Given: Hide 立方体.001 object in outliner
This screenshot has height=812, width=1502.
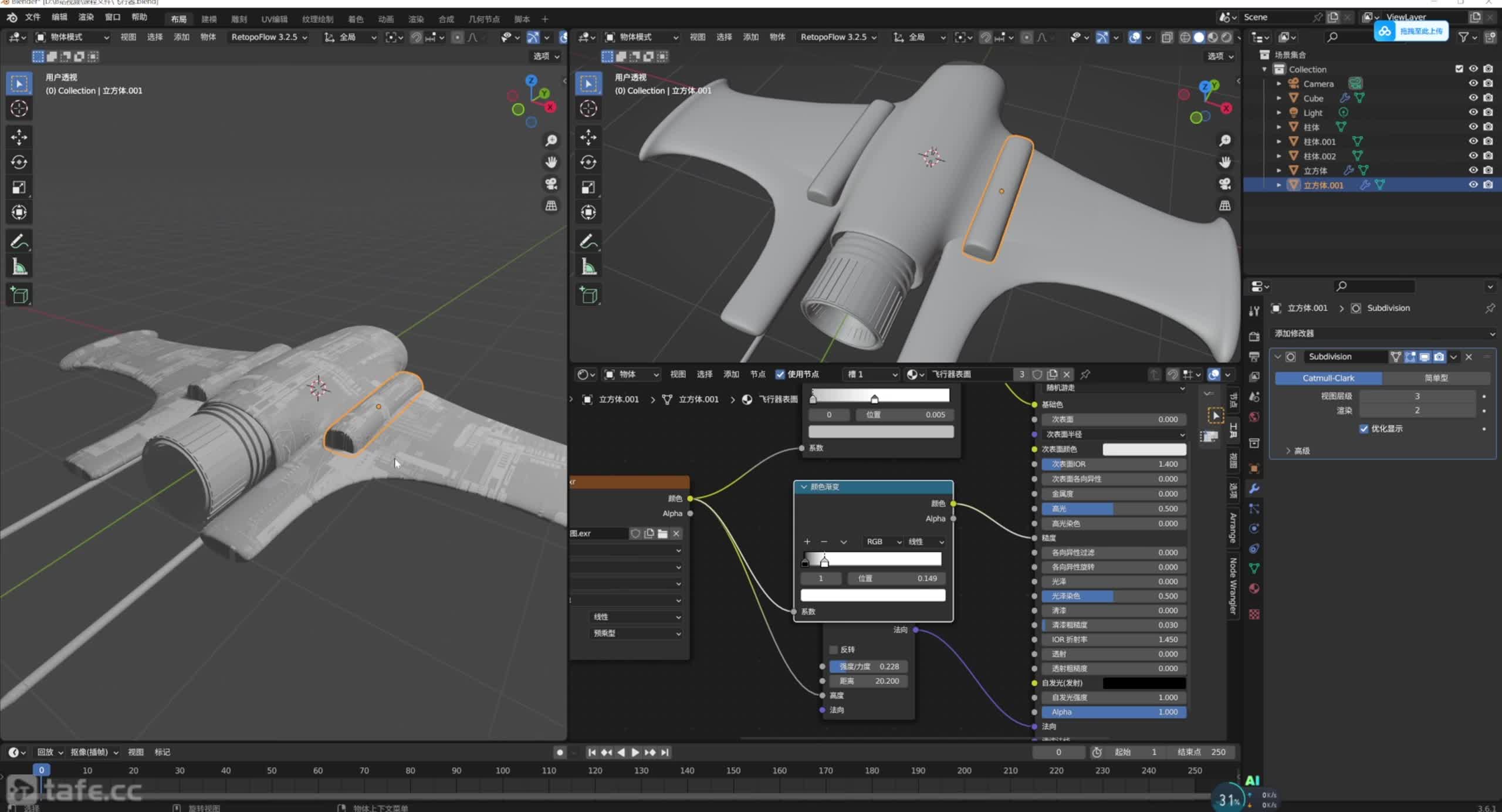Looking at the screenshot, I should 1473,185.
